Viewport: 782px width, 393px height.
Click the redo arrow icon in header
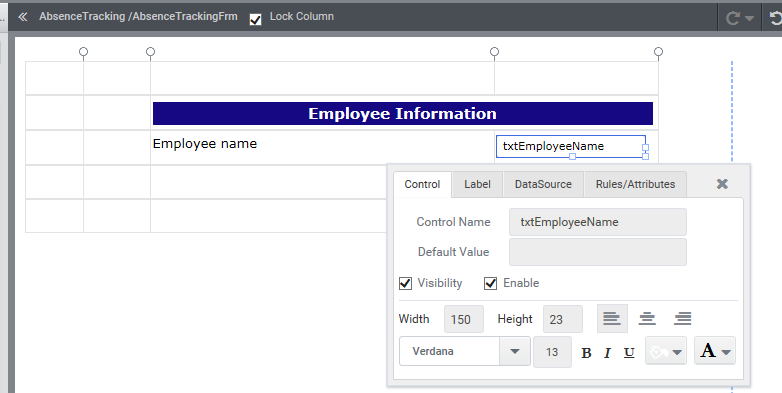point(739,18)
